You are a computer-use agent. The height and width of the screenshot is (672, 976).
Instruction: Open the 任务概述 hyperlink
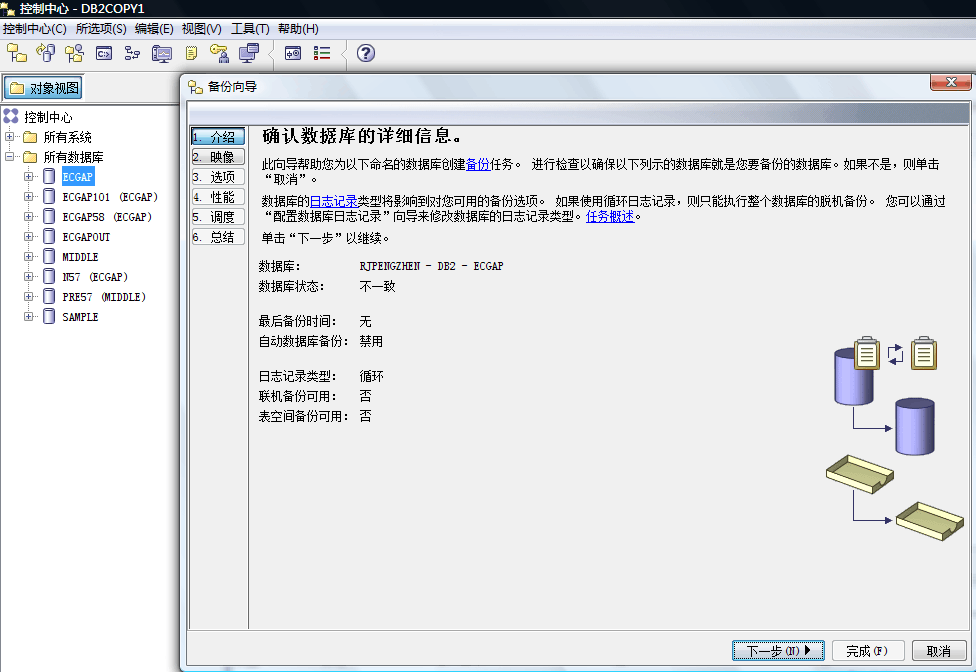pyautogui.click(x=610, y=217)
